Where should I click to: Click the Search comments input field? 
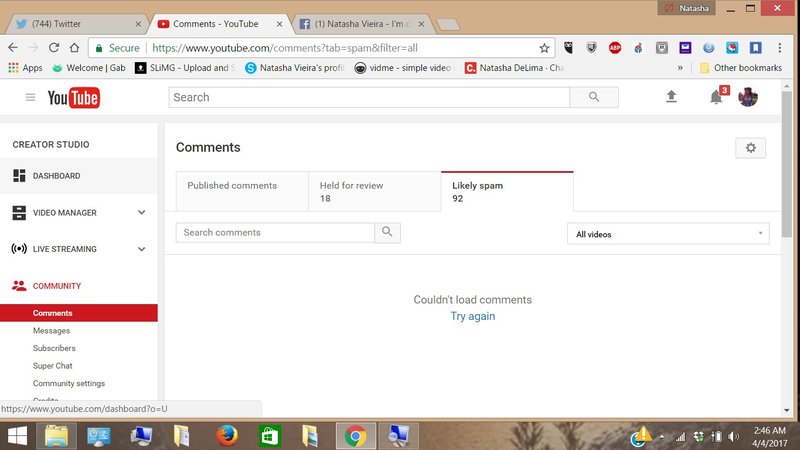click(275, 233)
